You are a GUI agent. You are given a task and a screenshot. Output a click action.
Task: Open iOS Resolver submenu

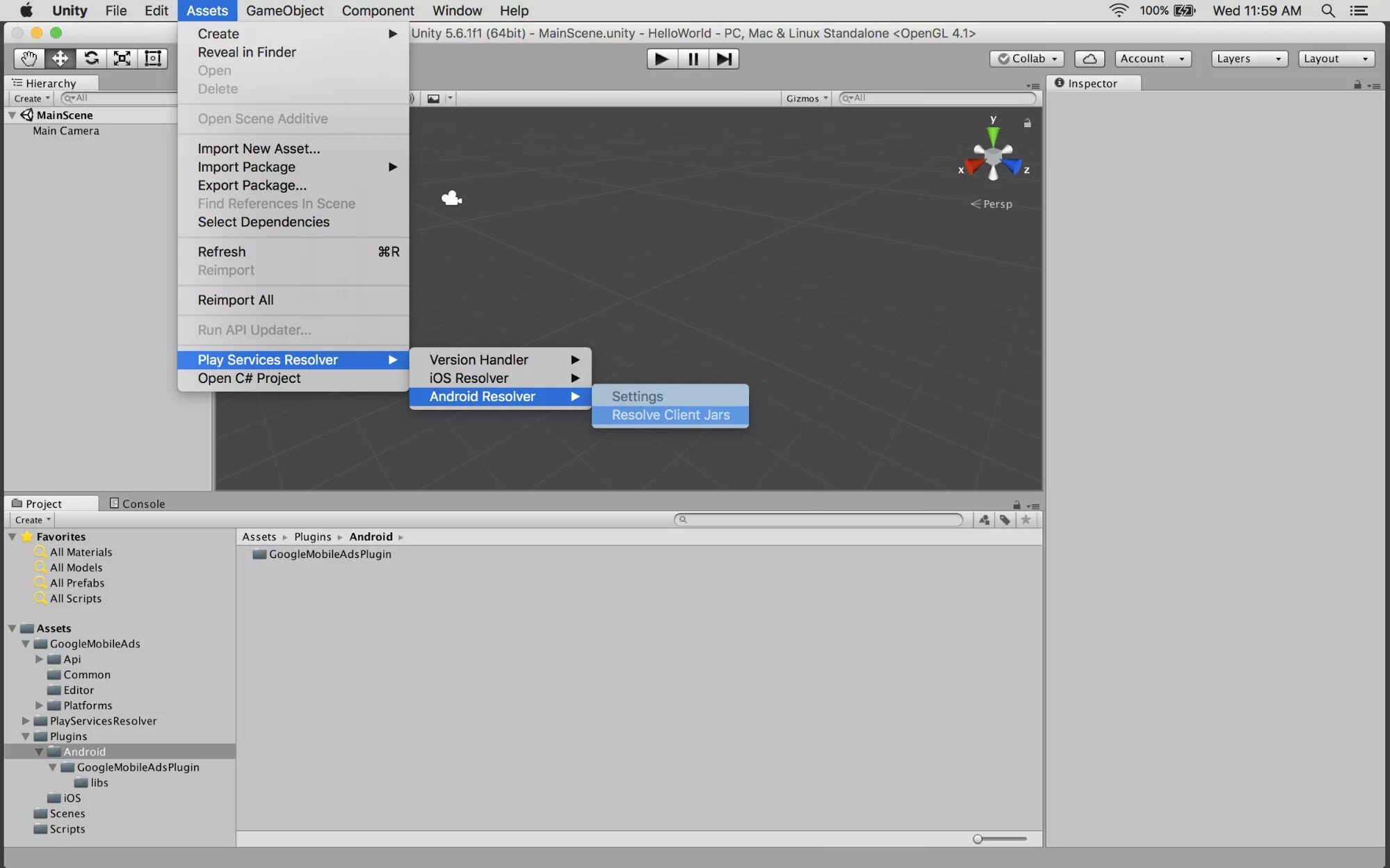click(501, 378)
